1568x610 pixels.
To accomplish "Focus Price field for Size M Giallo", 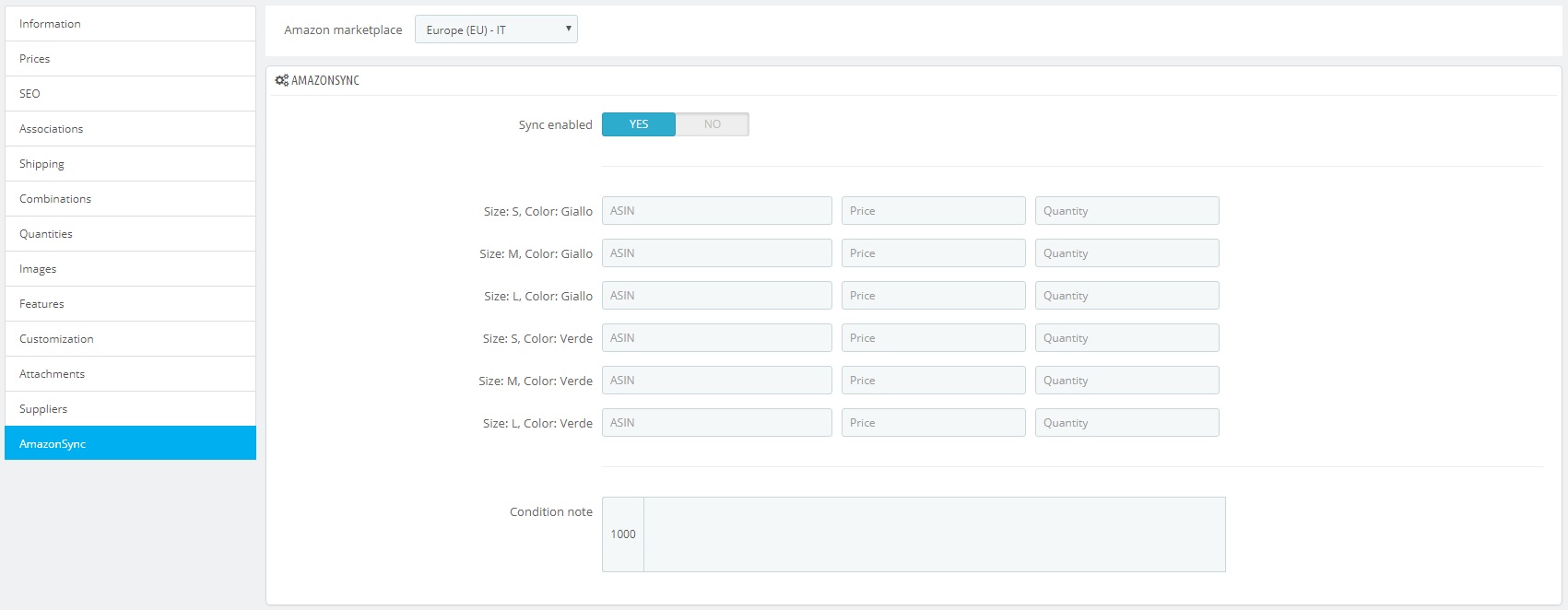I will (934, 253).
